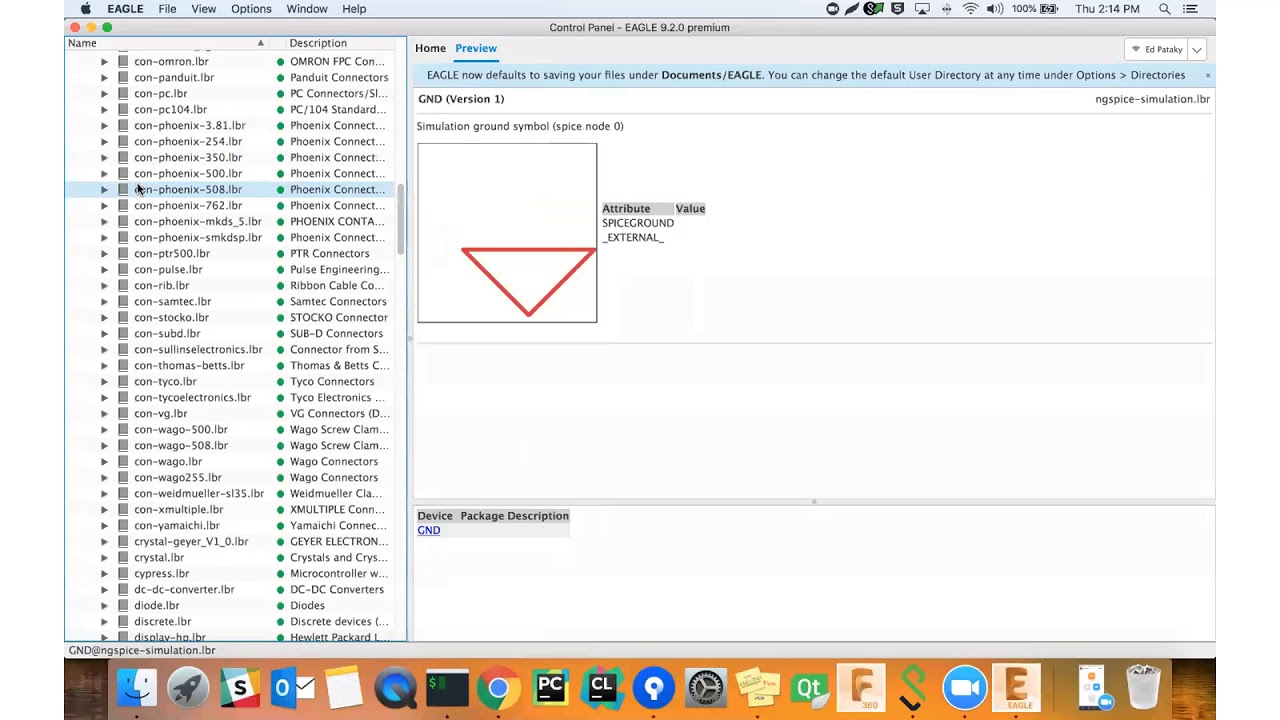Toggle the green dot for crystal.lbr
1280x720 pixels.
click(281, 557)
